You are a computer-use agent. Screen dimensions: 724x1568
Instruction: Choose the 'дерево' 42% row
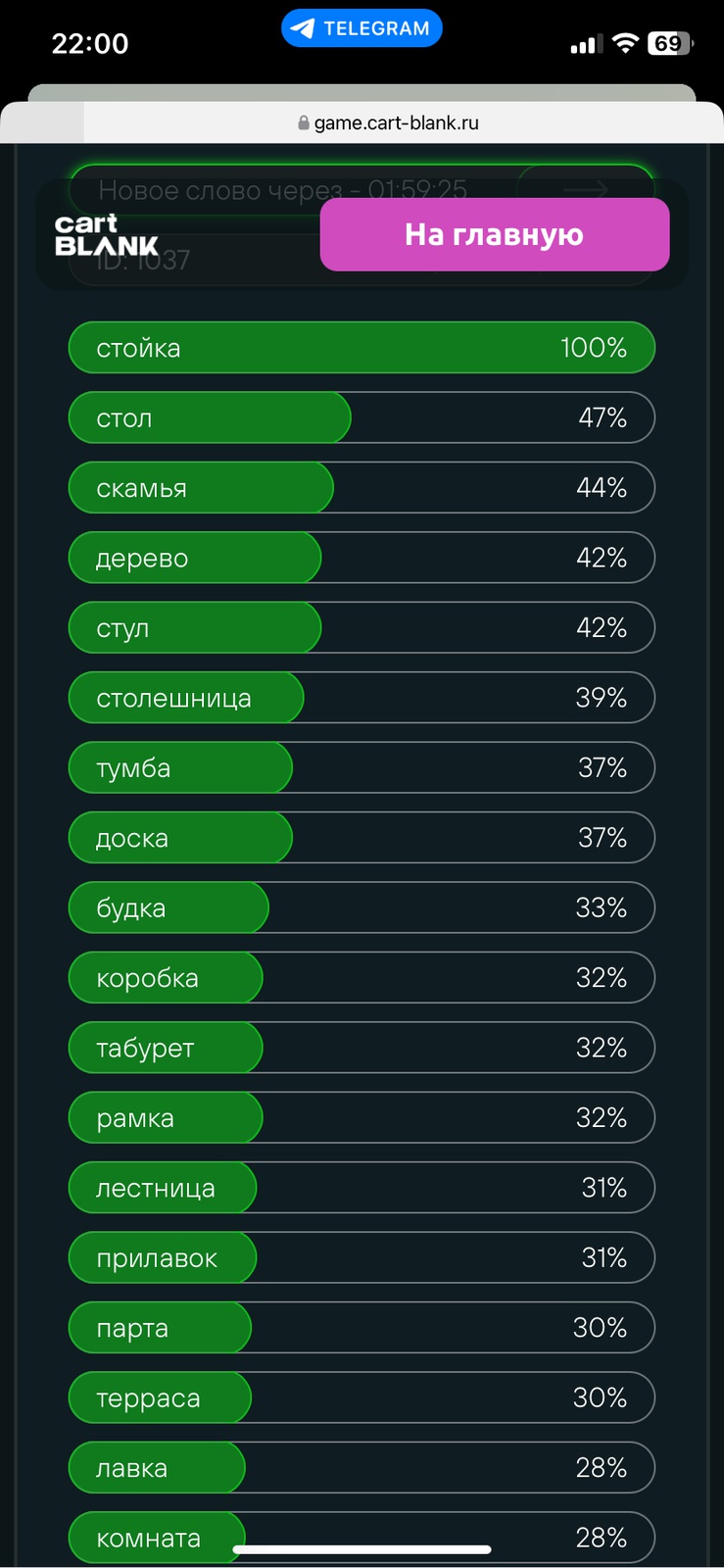362,558
